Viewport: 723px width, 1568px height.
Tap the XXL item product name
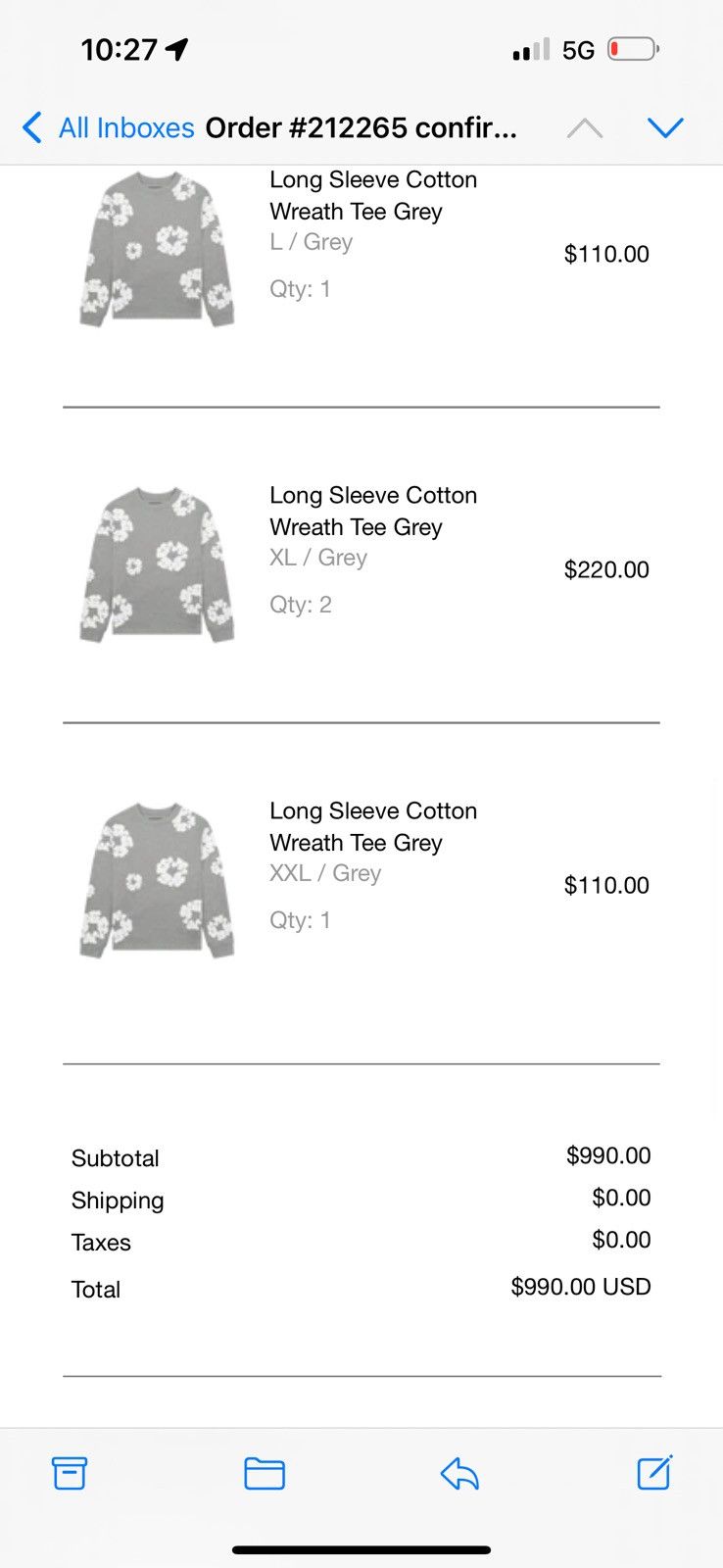(373, 826)
